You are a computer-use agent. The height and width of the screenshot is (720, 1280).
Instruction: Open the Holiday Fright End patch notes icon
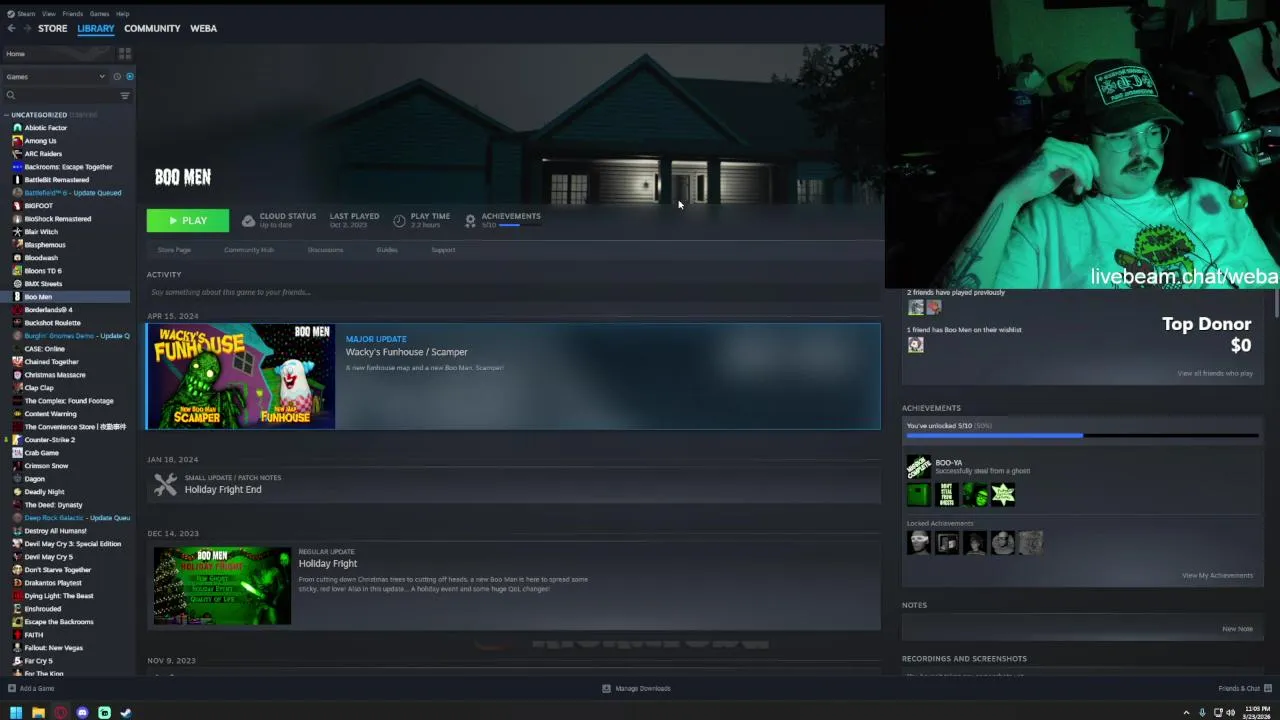(x=165, y=484)
